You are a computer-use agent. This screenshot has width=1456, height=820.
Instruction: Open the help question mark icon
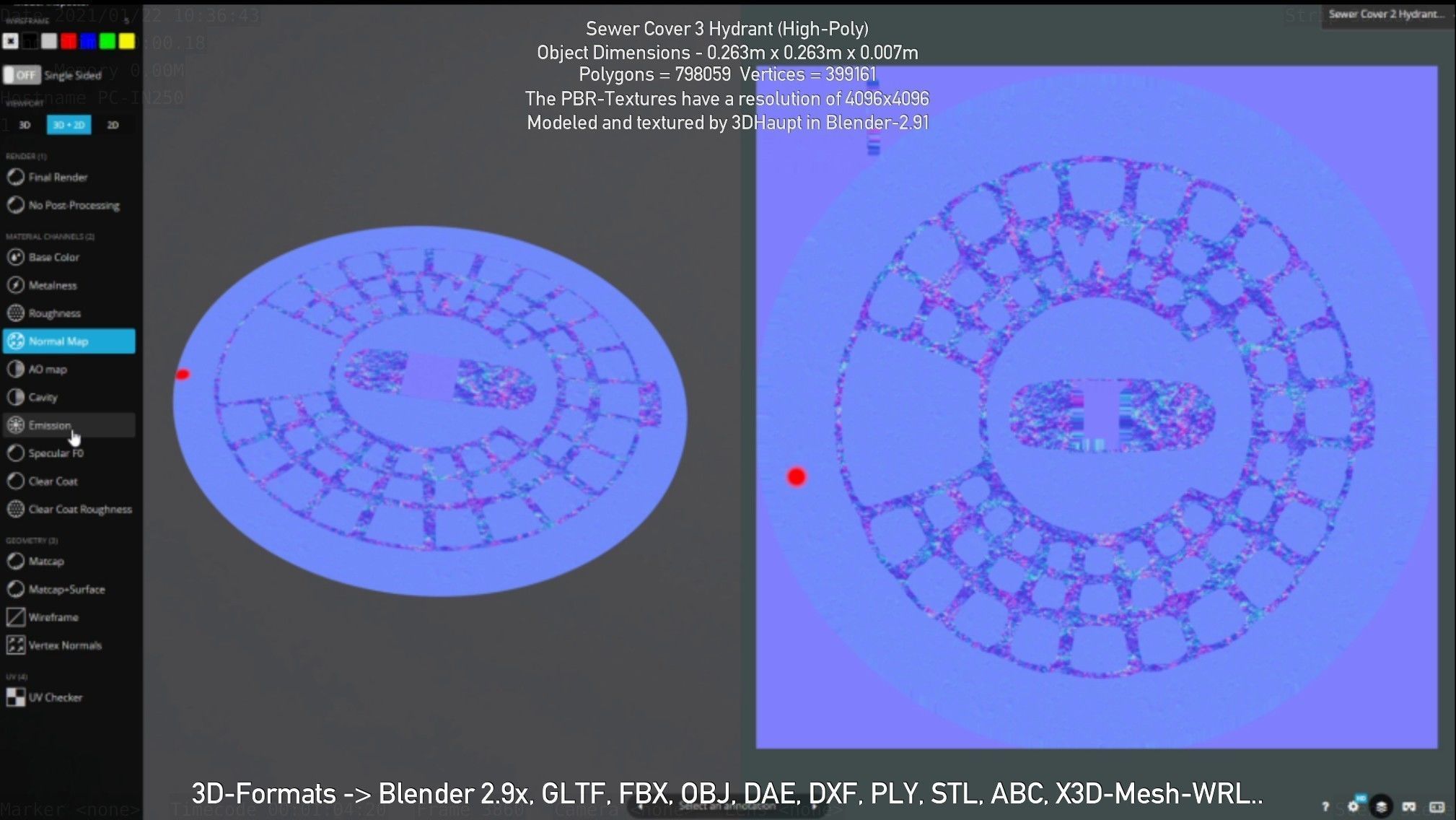coord(1325,806)
